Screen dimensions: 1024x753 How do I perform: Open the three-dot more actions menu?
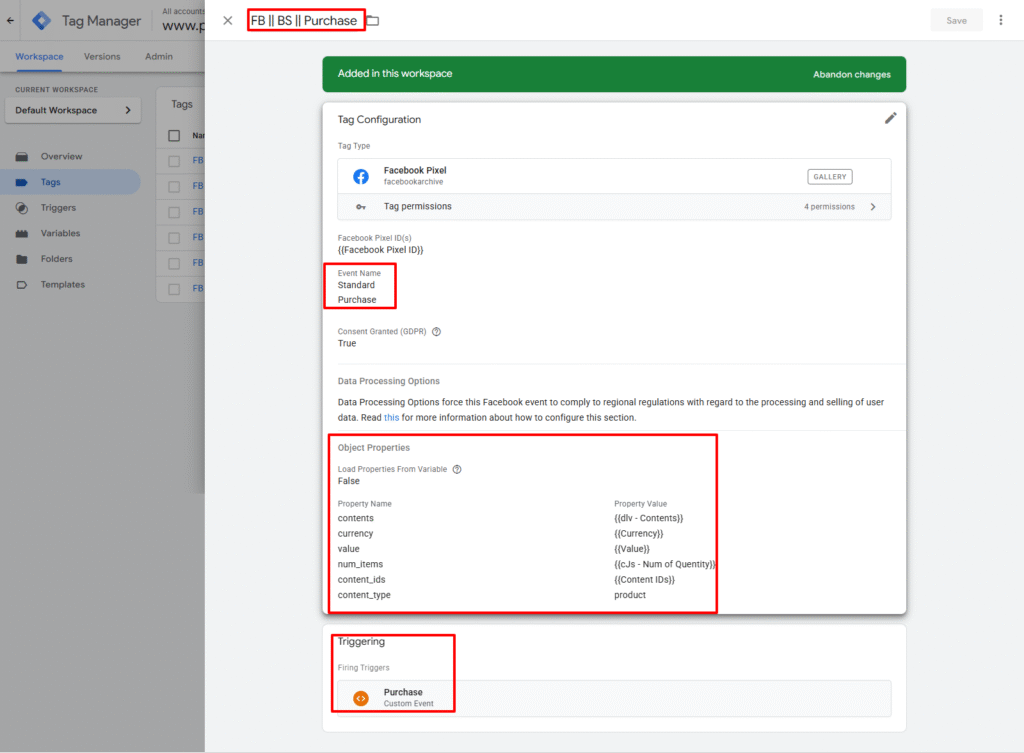(x=1000, y=20)
